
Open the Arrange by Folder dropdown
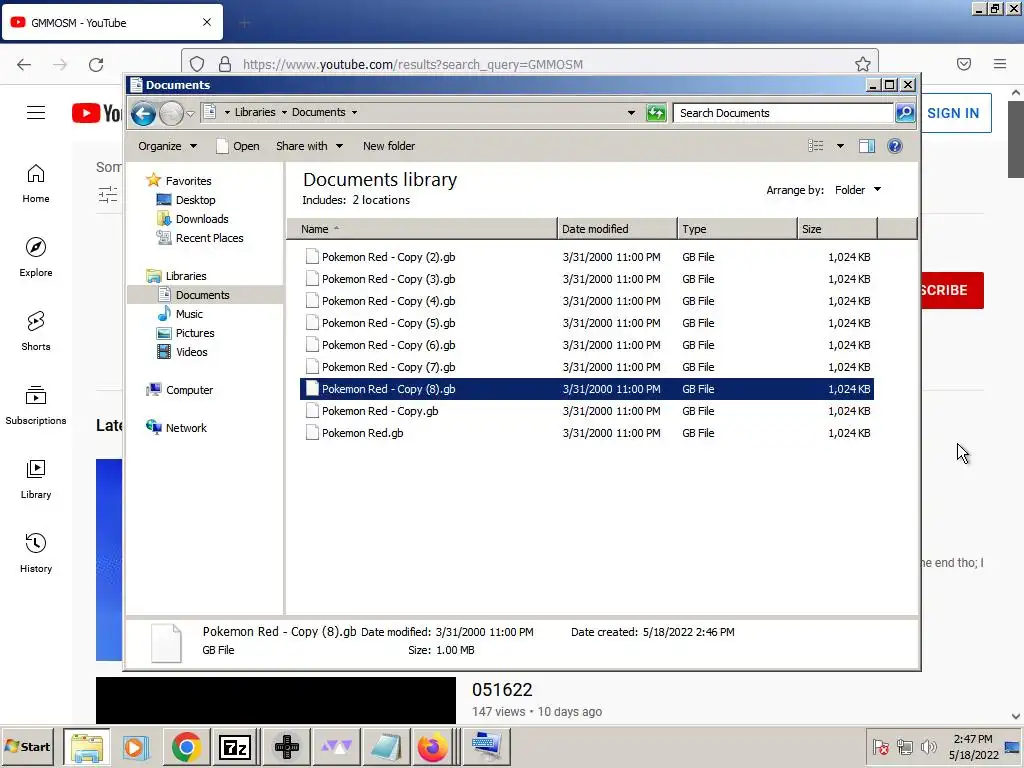(x=858, y=190)
